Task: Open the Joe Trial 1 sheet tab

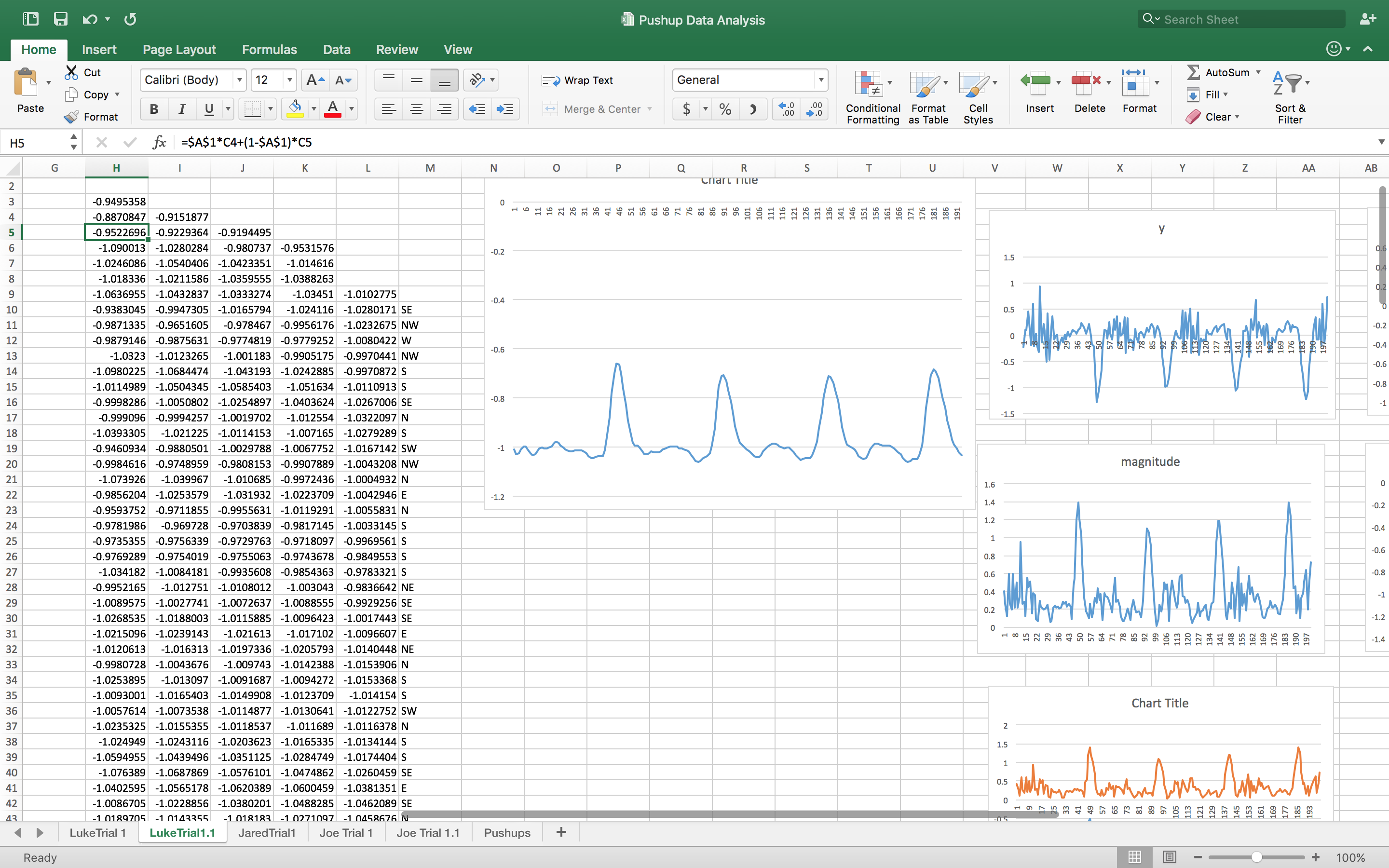Action: (345, 832)
